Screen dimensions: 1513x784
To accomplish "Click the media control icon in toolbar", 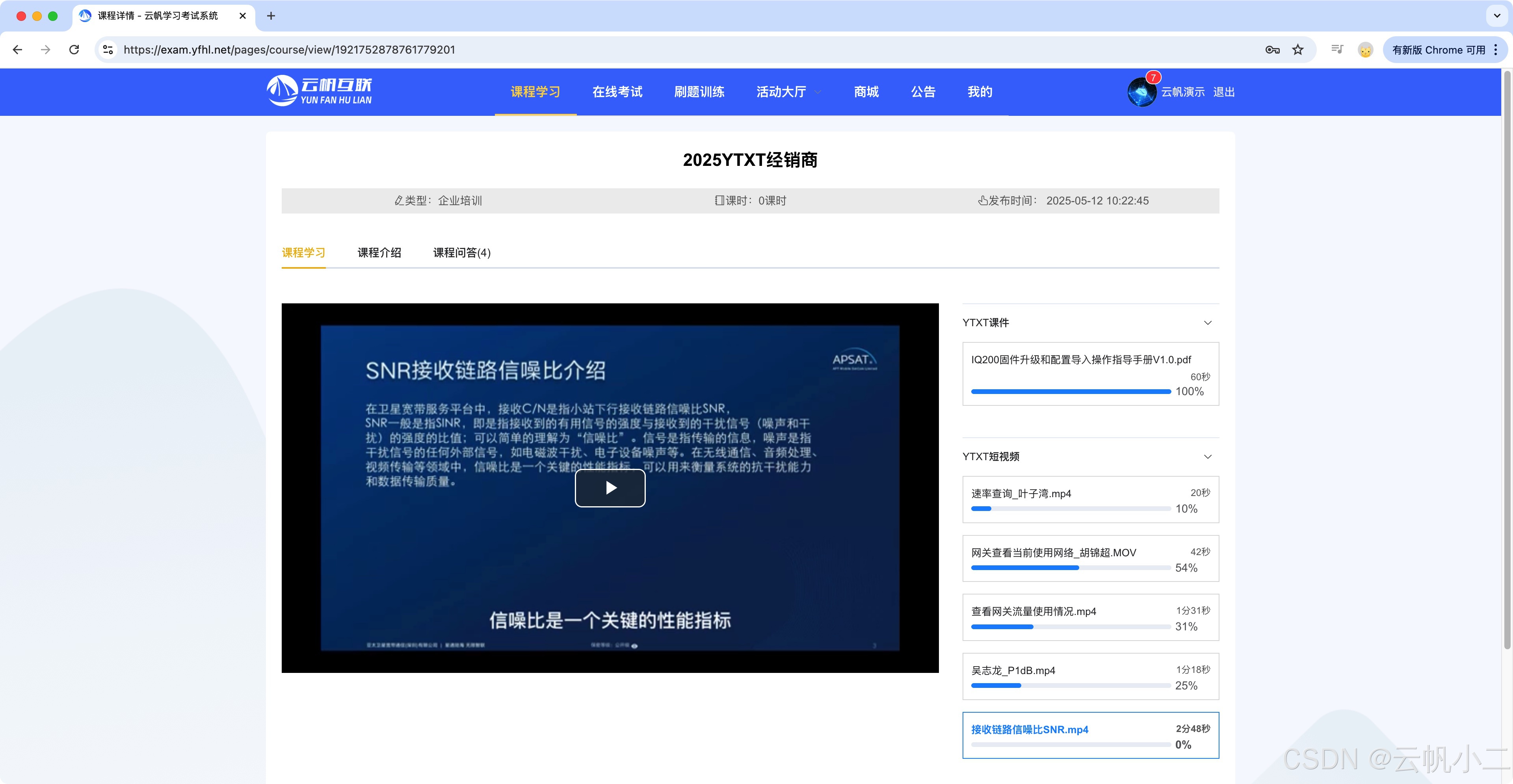I will 1337,50.
